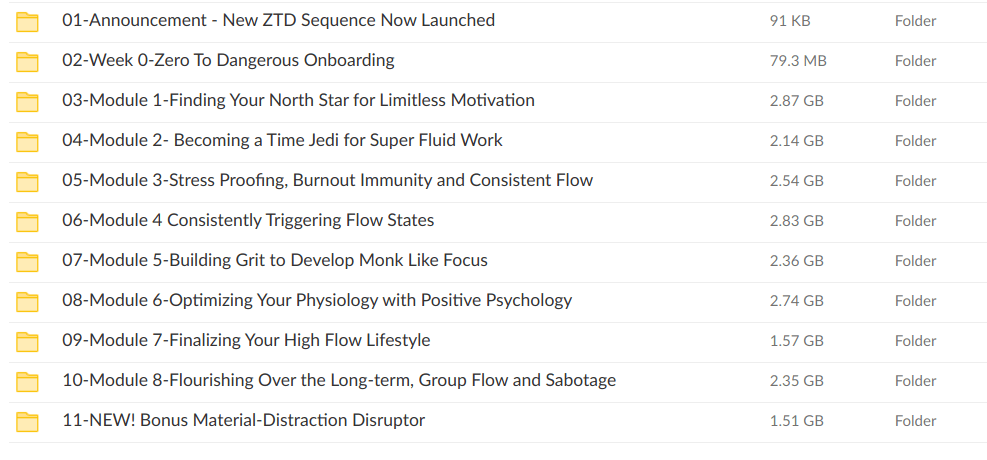Open Finding Your North Star module name

coord(298,100)
